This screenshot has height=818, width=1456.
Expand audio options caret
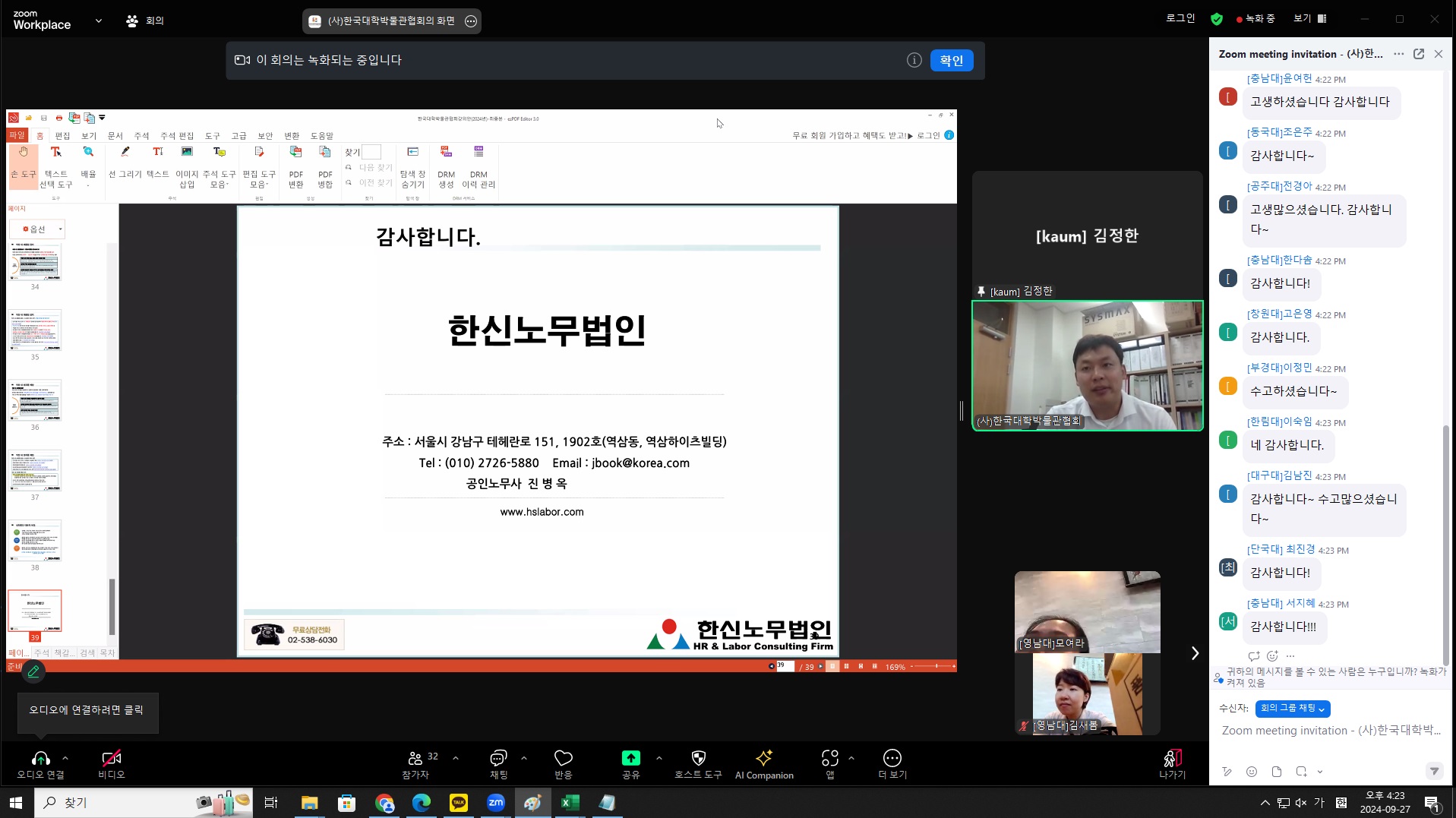click(x=65, y=757)
